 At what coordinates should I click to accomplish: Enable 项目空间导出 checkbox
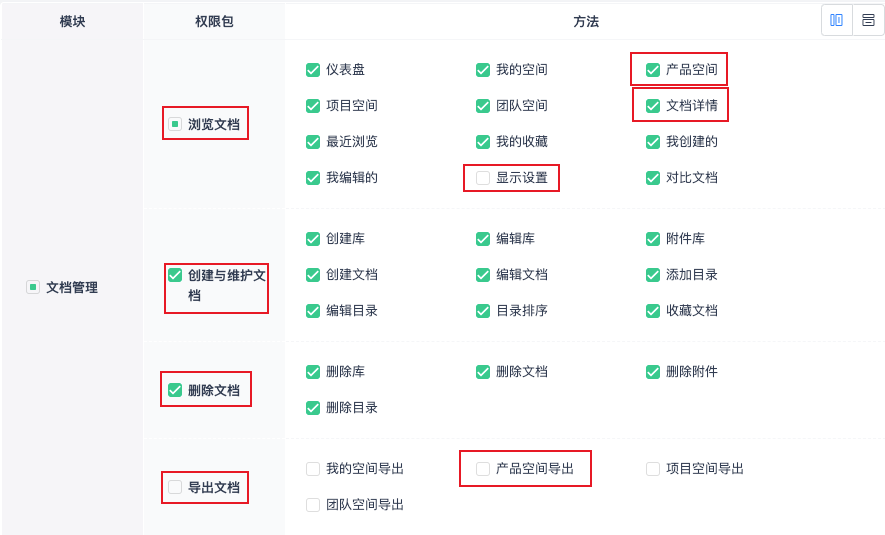653,469
